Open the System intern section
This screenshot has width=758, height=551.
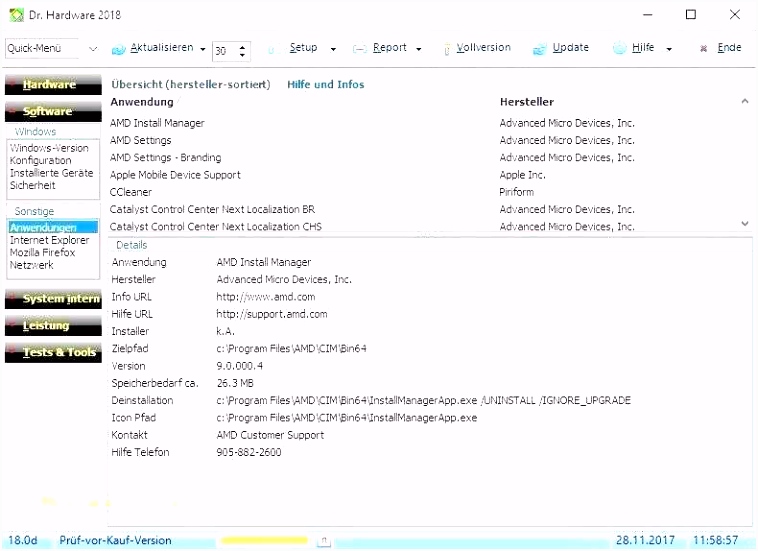tap(53, 299)
